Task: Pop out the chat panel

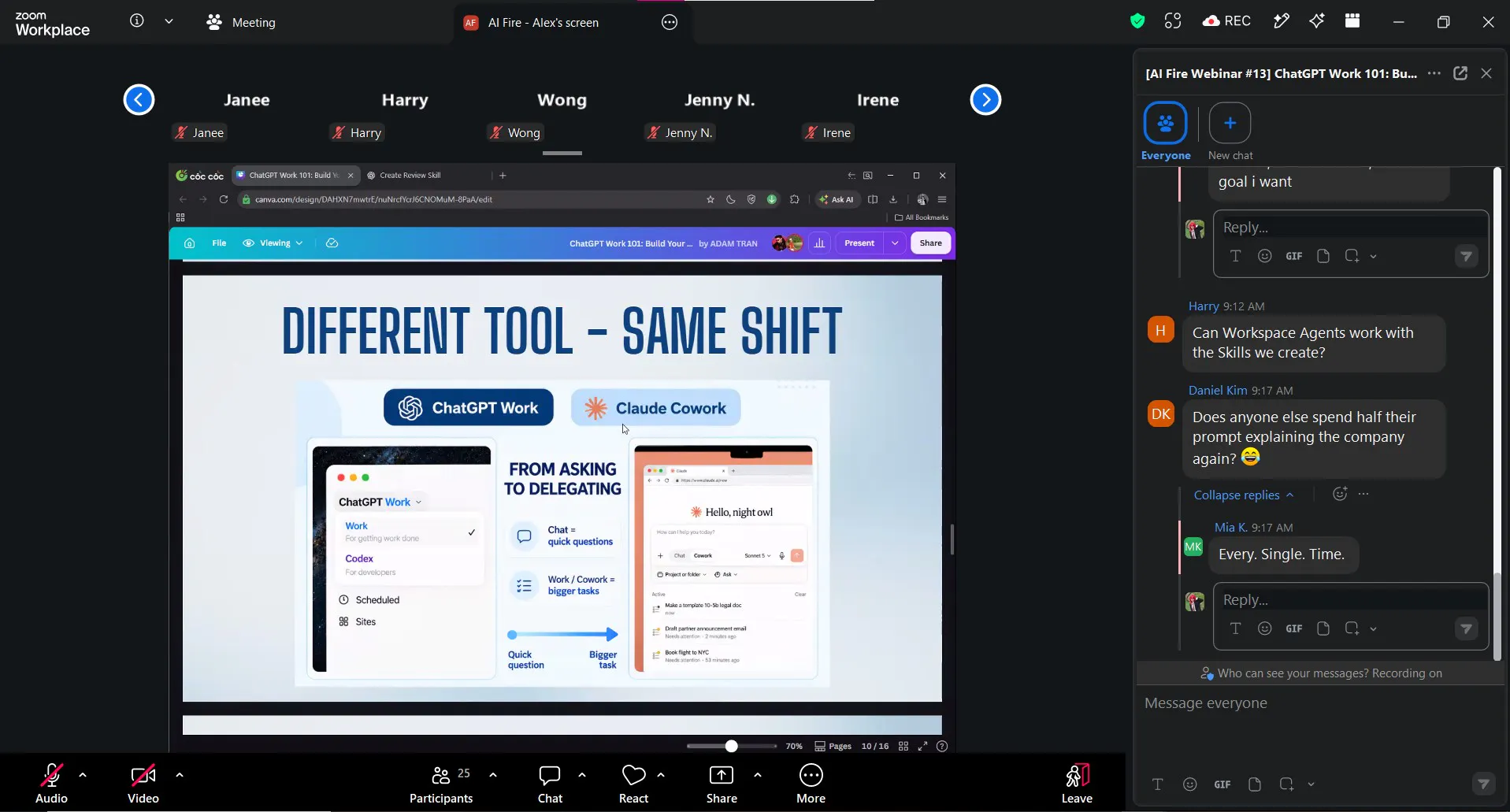Action: tap(1460, 73)
